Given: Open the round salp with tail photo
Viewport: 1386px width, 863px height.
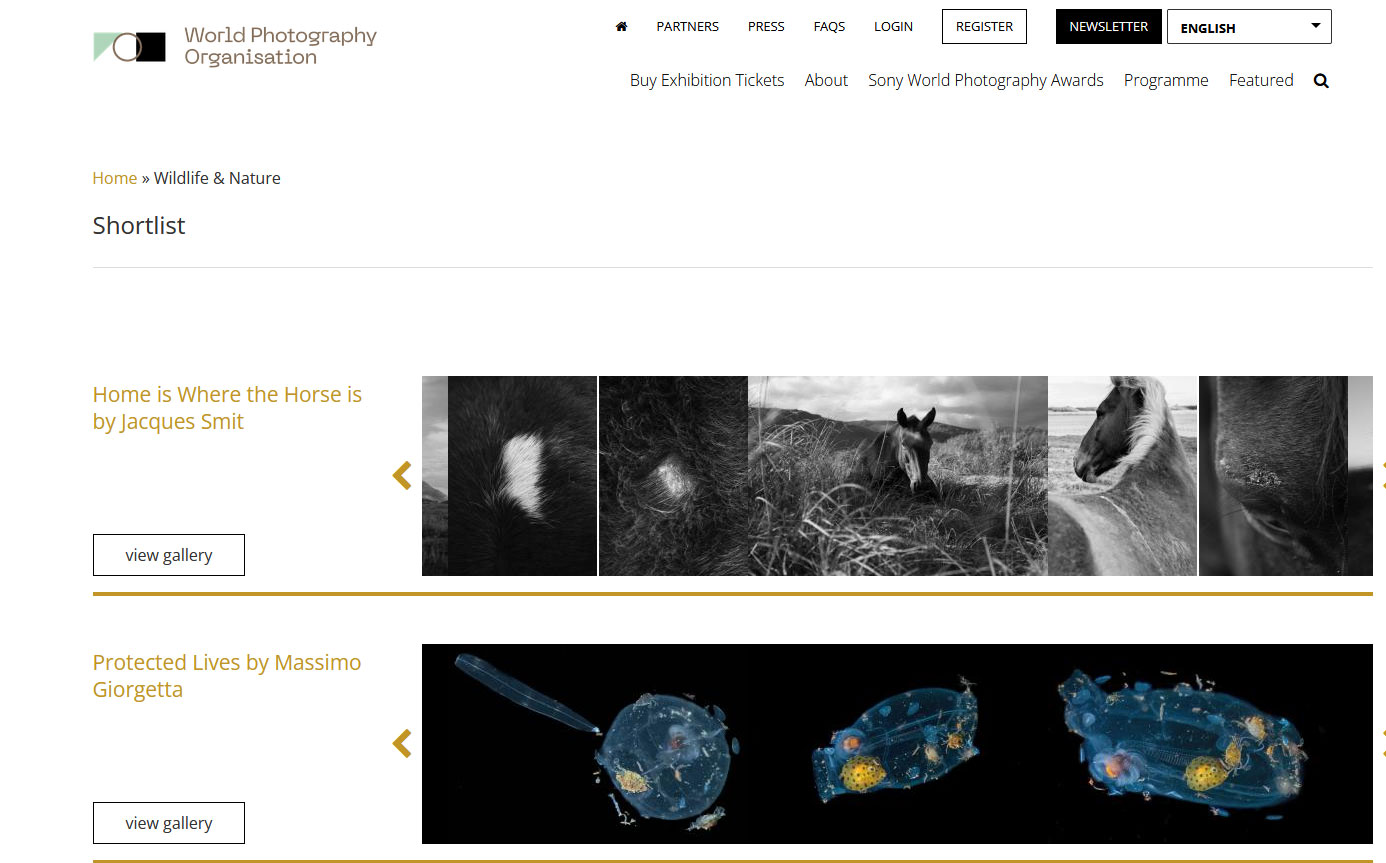Looking at the screenshot, I should pyautogui.click(x=597, y=744).
